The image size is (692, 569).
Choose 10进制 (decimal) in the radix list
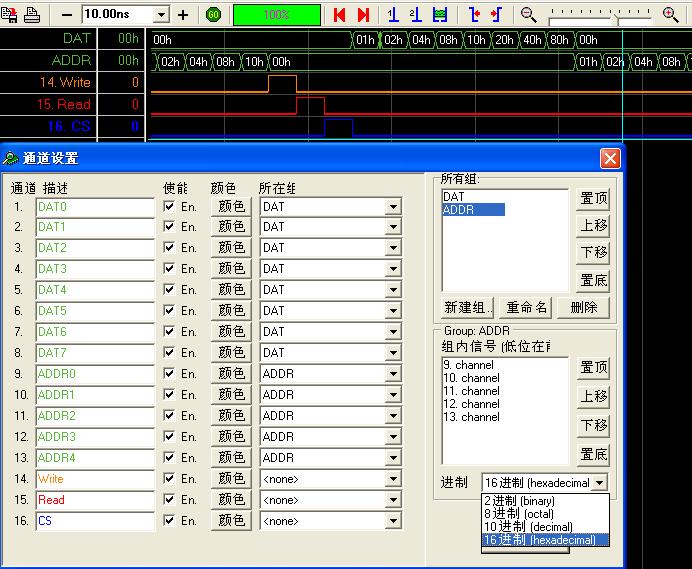(x=528, y=527)
